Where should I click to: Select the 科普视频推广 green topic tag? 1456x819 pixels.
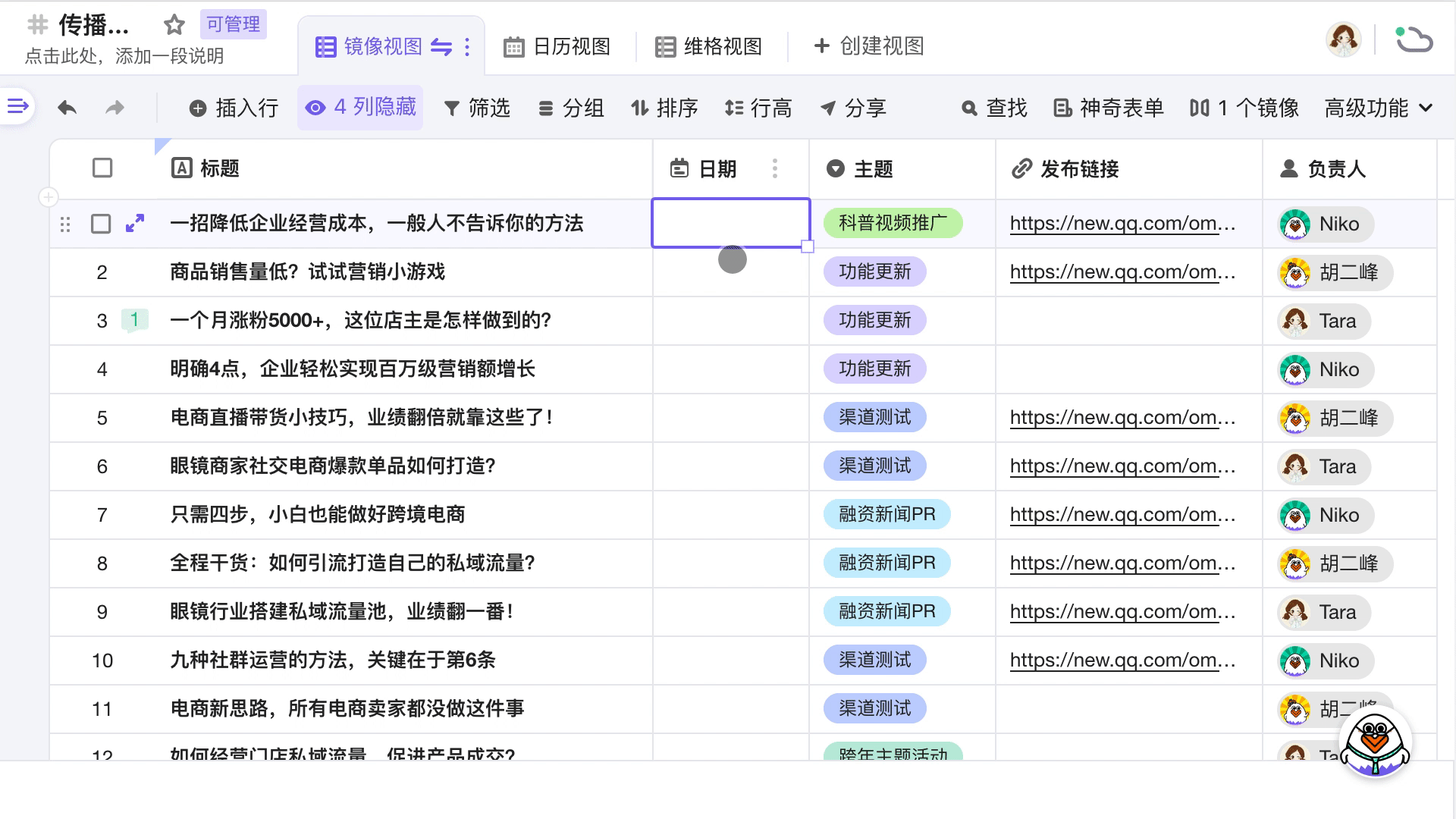893,224
